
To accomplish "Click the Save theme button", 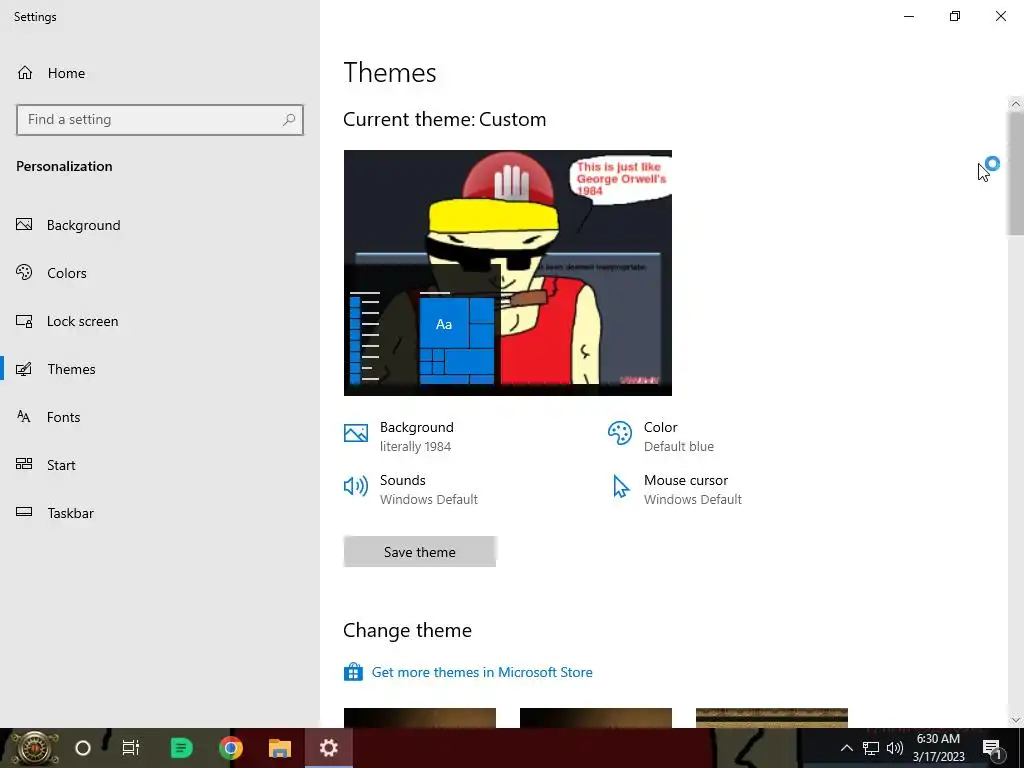I will pos(420,552).
